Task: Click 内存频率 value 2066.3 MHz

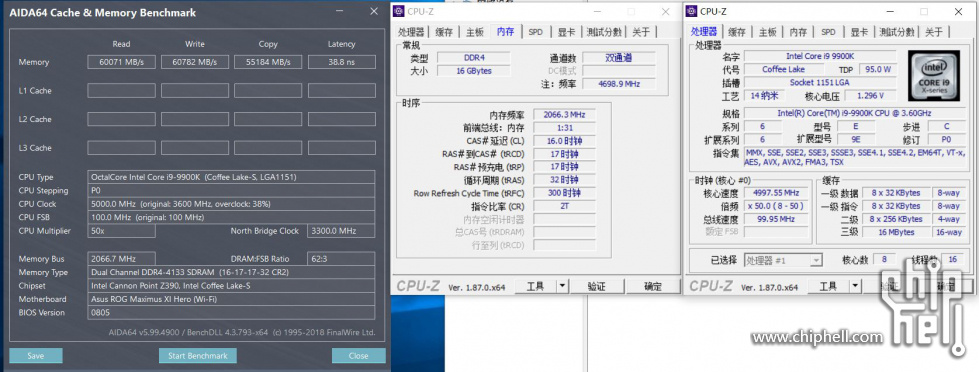Action: (x=564, y=115)
